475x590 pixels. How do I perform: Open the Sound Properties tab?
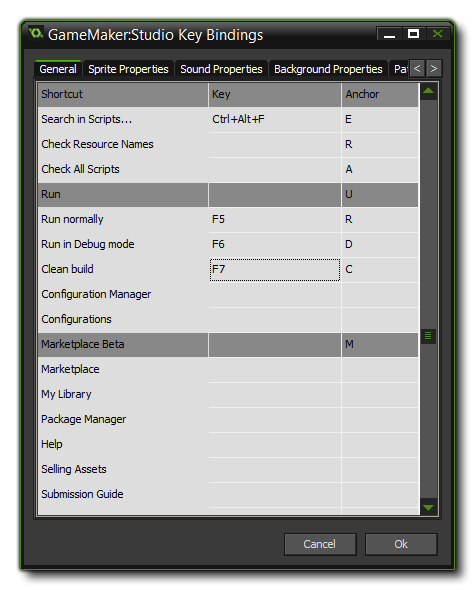[221, 69]
